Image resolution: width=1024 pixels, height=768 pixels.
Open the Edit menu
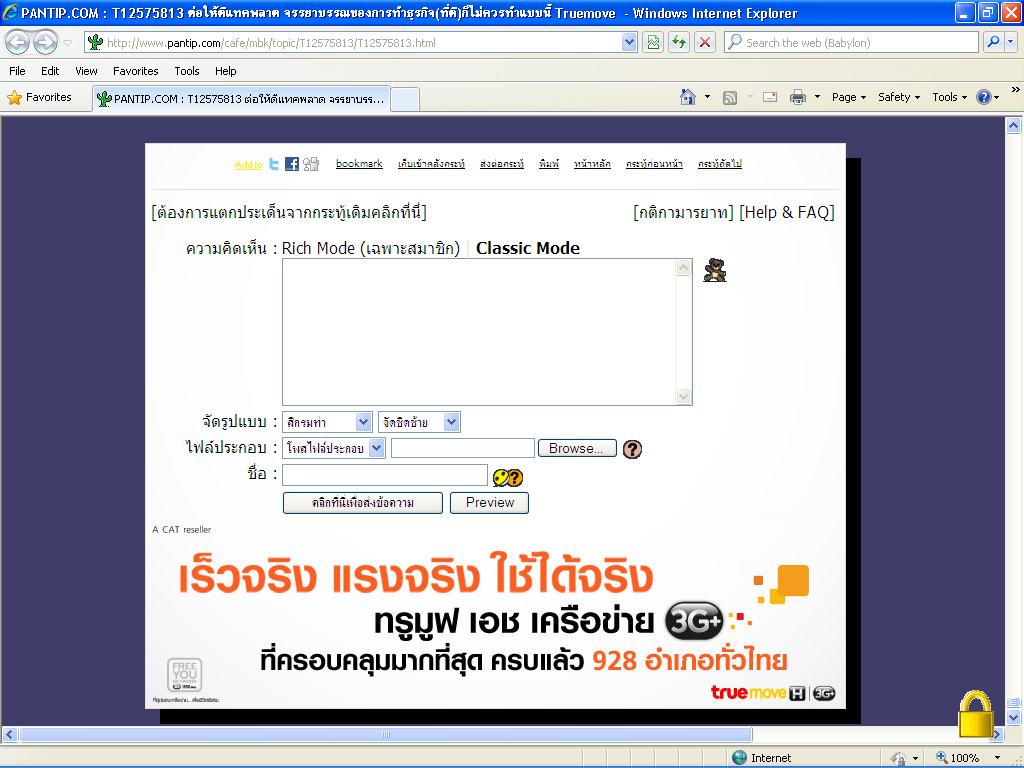click(50, 71)
